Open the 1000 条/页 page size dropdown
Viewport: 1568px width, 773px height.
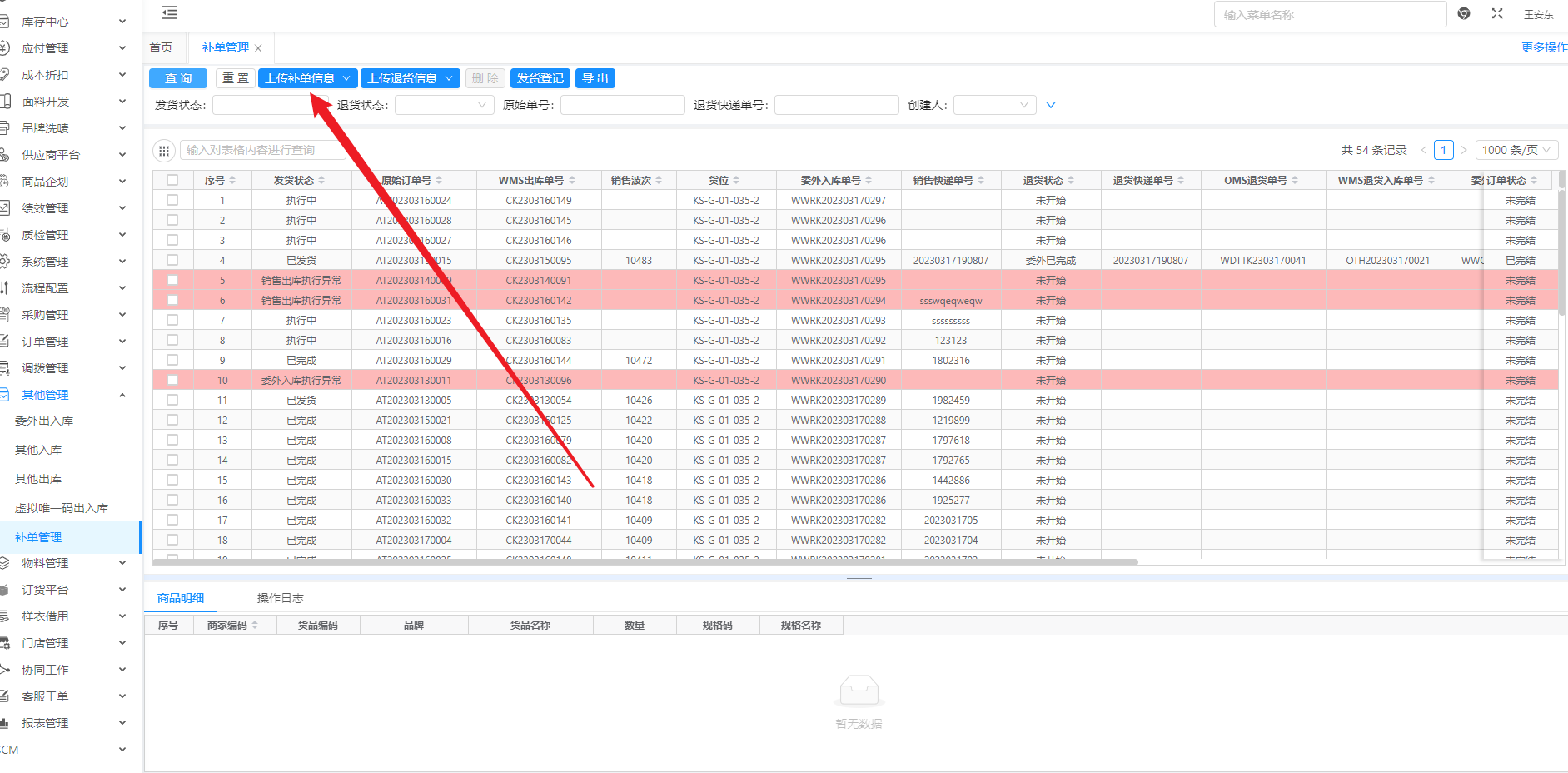[1516, 150]
